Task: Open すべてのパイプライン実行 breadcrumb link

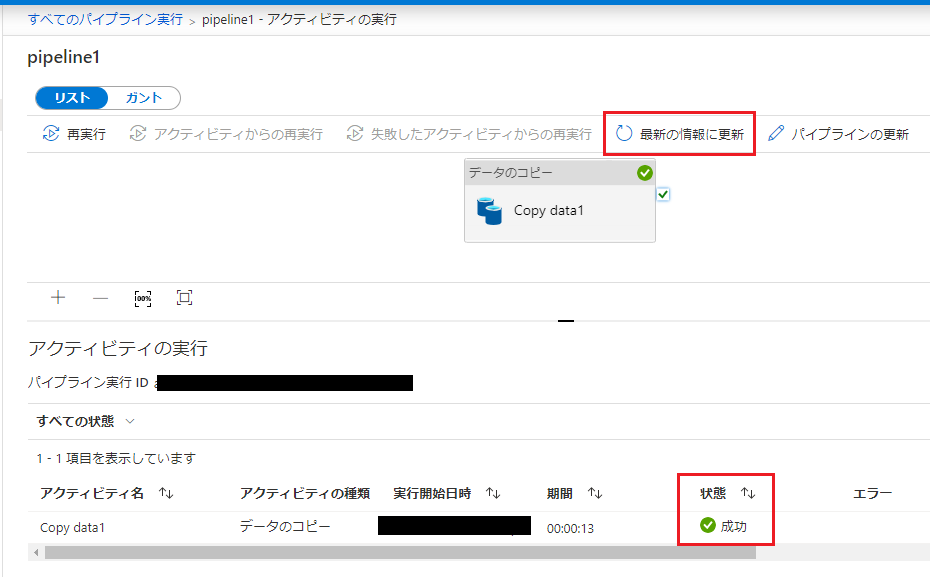Action: point(105,19)
